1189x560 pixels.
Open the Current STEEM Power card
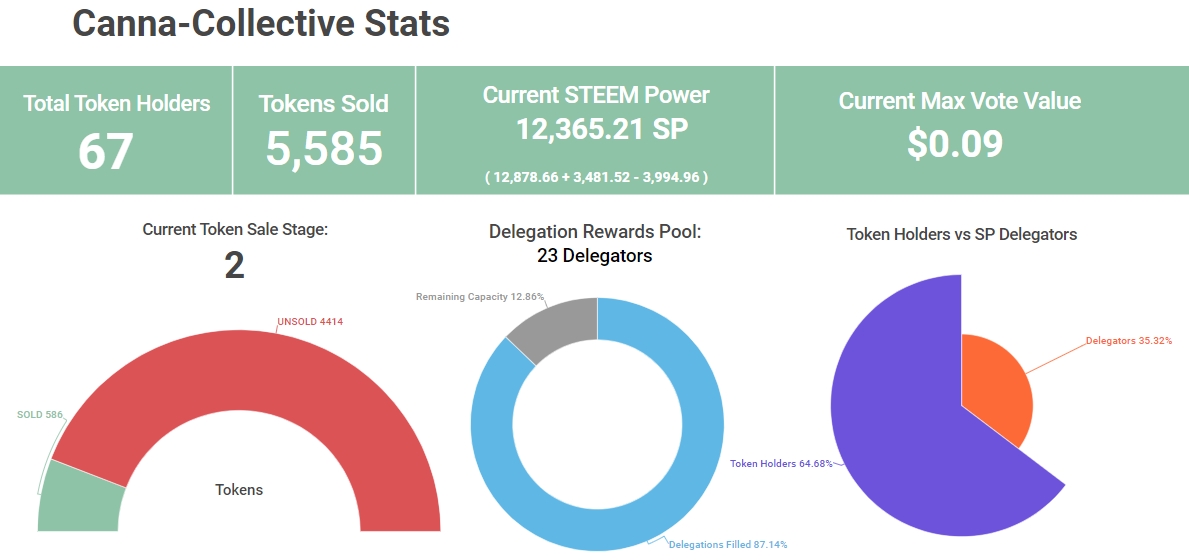tap(595, 130)
